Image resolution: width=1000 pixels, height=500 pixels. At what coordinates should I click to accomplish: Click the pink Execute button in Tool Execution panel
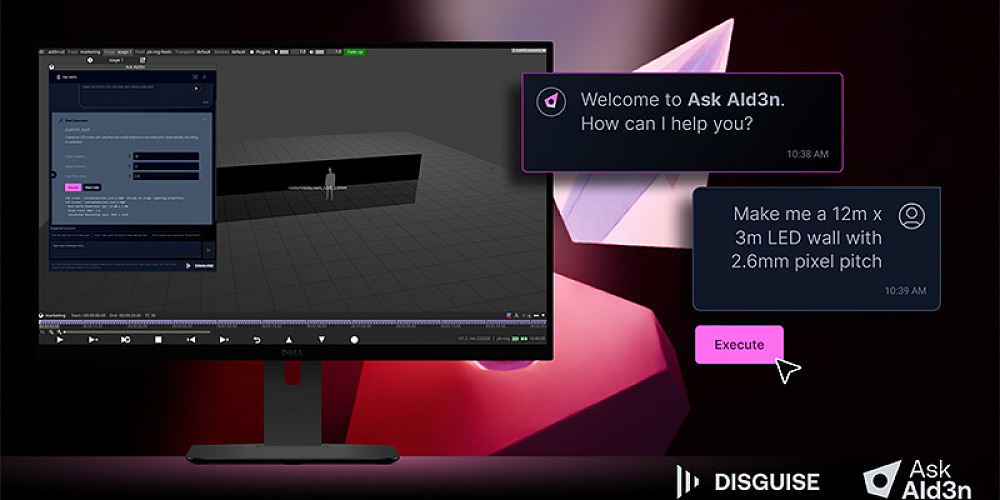point(72,186)
